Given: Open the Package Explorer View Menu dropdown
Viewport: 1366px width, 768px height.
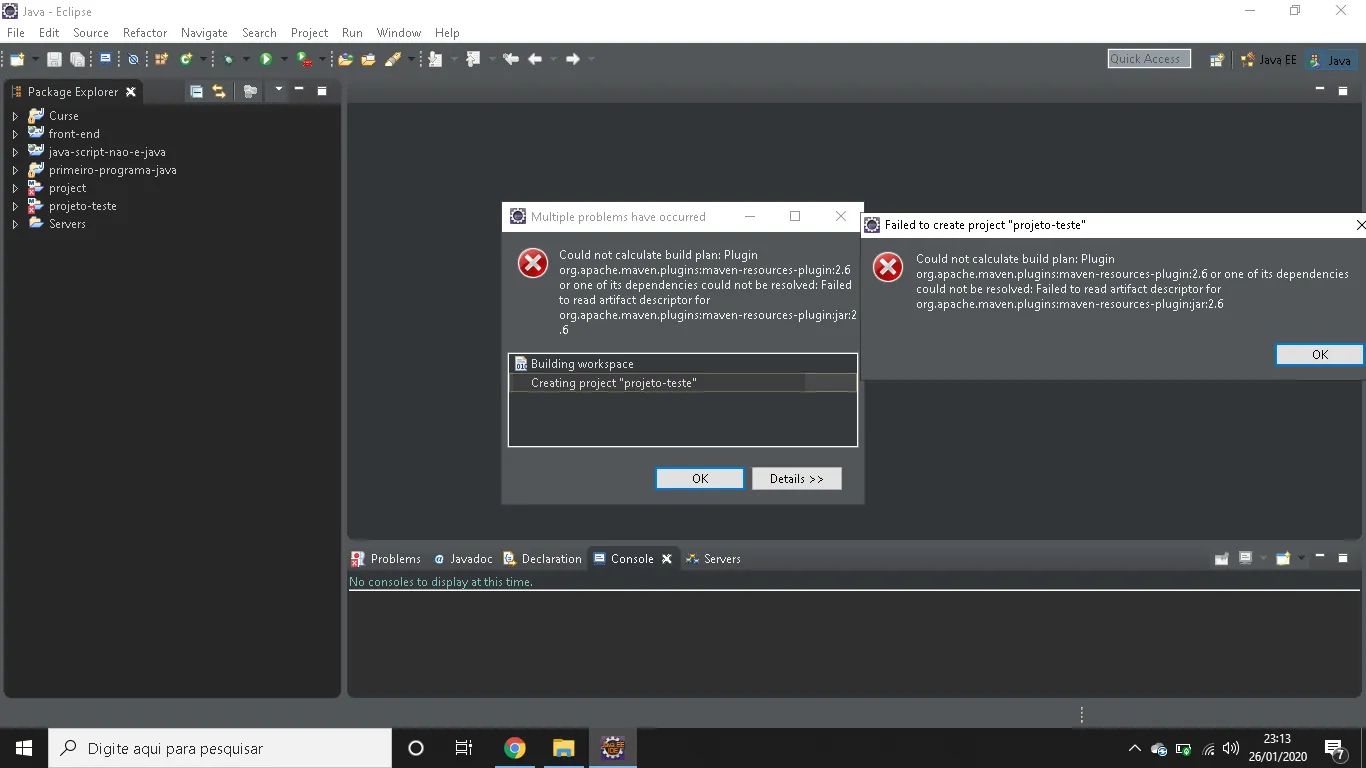Looking at the screenshot, I should 279,90.
